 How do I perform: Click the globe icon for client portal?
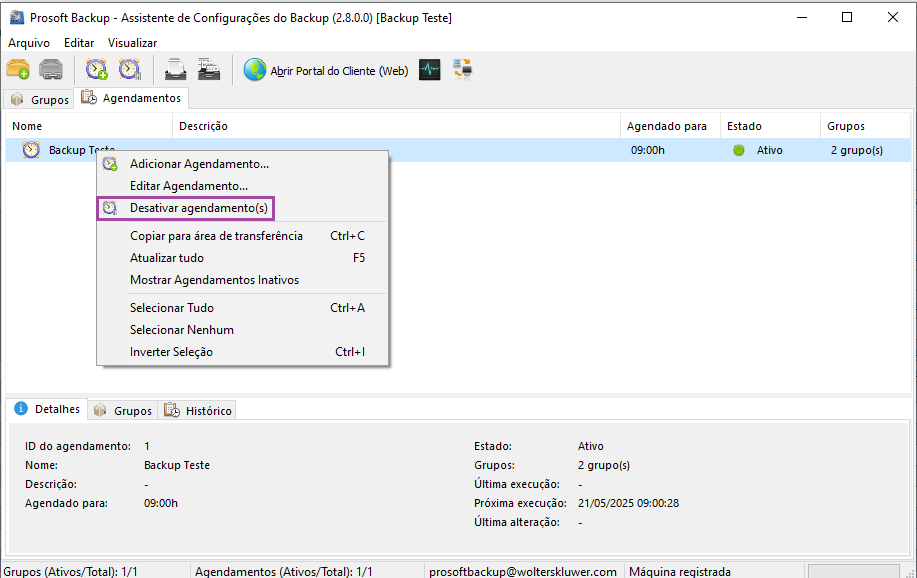254,70
